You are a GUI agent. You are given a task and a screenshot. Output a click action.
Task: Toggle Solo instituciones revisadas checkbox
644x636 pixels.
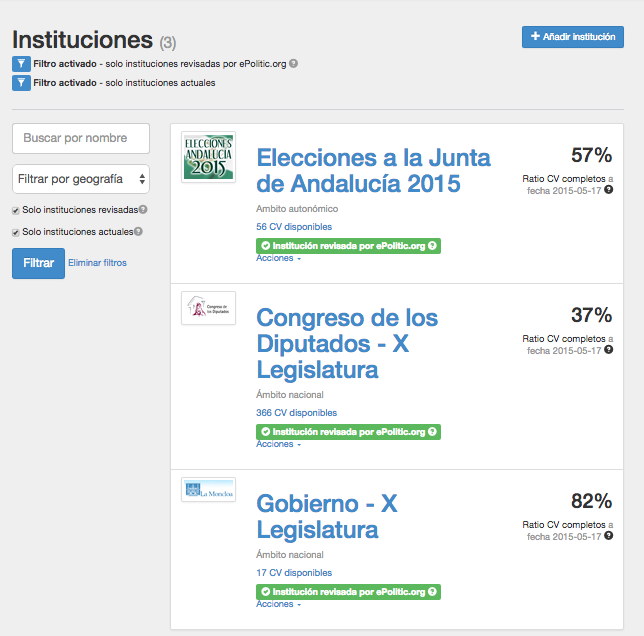click(x=16, y=211)
